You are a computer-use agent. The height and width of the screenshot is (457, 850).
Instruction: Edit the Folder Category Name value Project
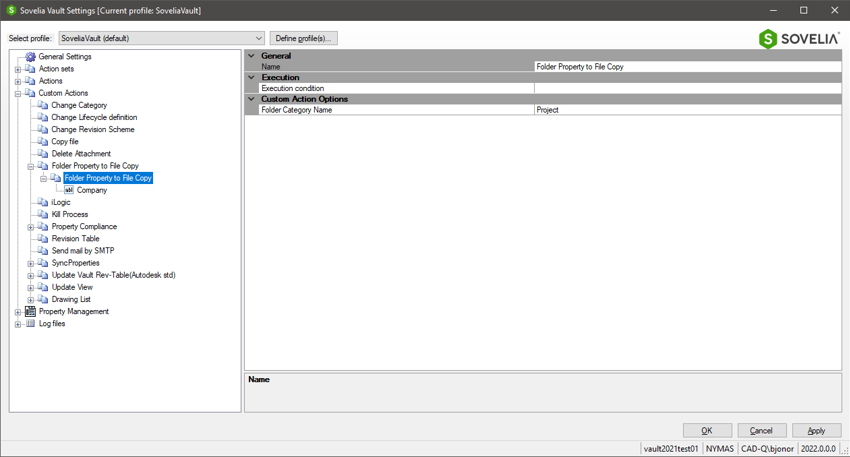tap(688, 110)
